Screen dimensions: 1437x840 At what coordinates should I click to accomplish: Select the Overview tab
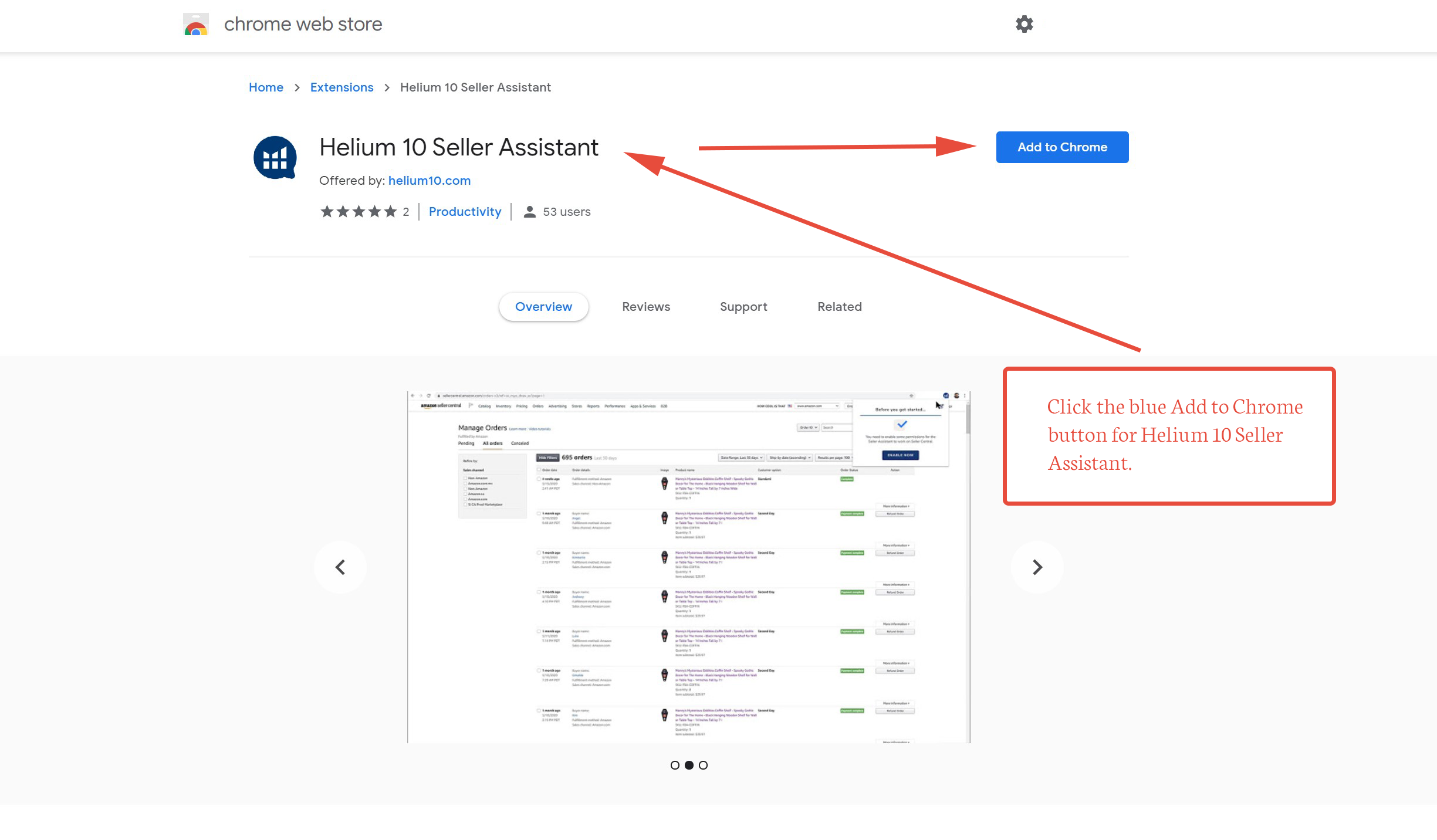pyautogui.click(x=543, y=306)
